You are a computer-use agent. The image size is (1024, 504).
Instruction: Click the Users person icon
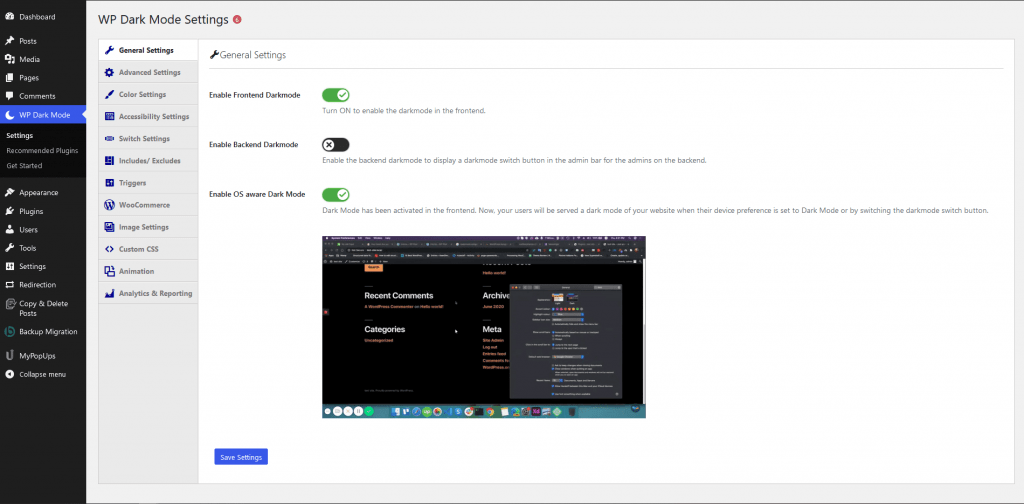pyautogui.click(x=10, y=230)
